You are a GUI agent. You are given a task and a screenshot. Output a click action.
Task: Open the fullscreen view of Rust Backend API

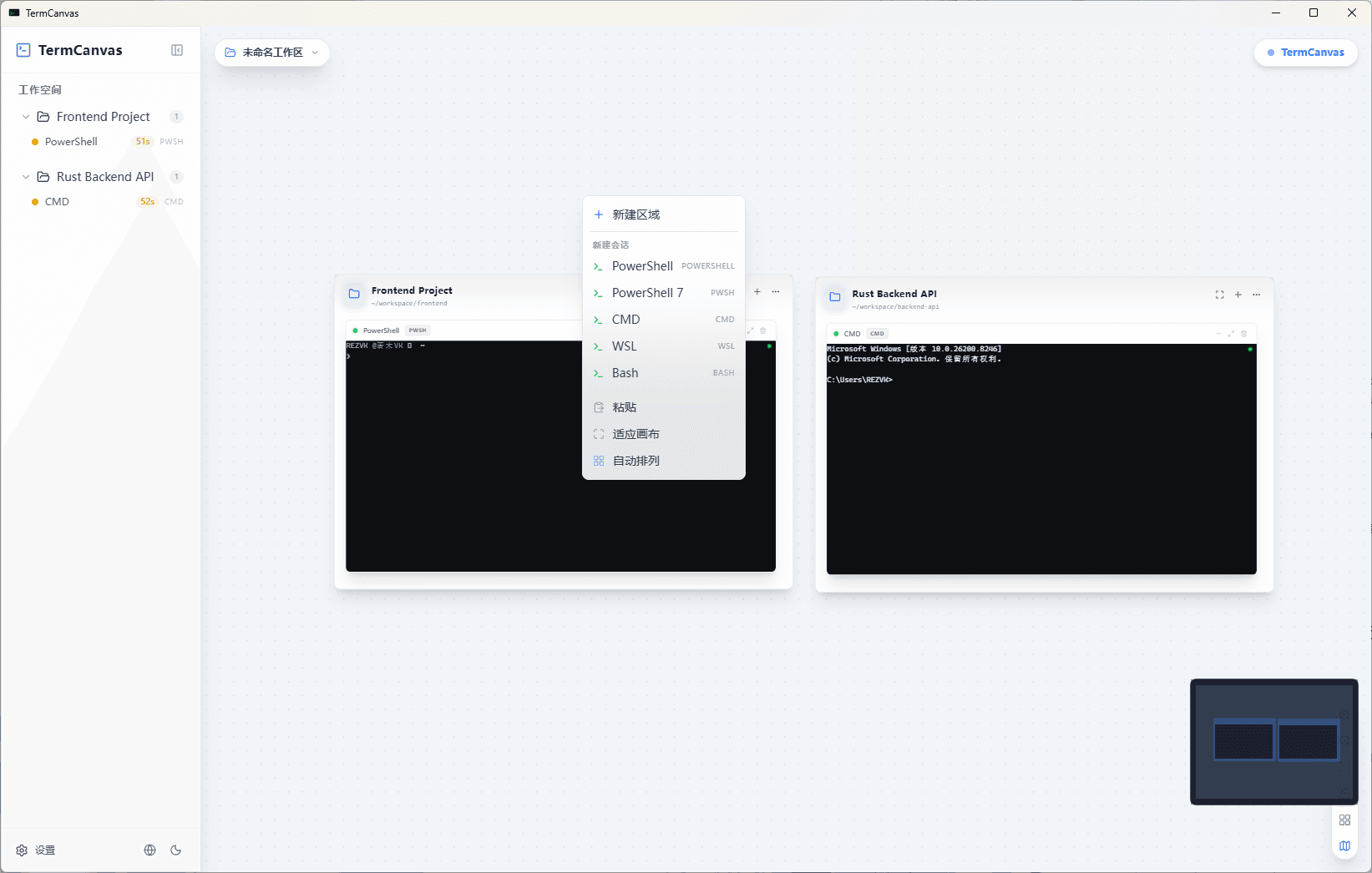click(1219, 295)
